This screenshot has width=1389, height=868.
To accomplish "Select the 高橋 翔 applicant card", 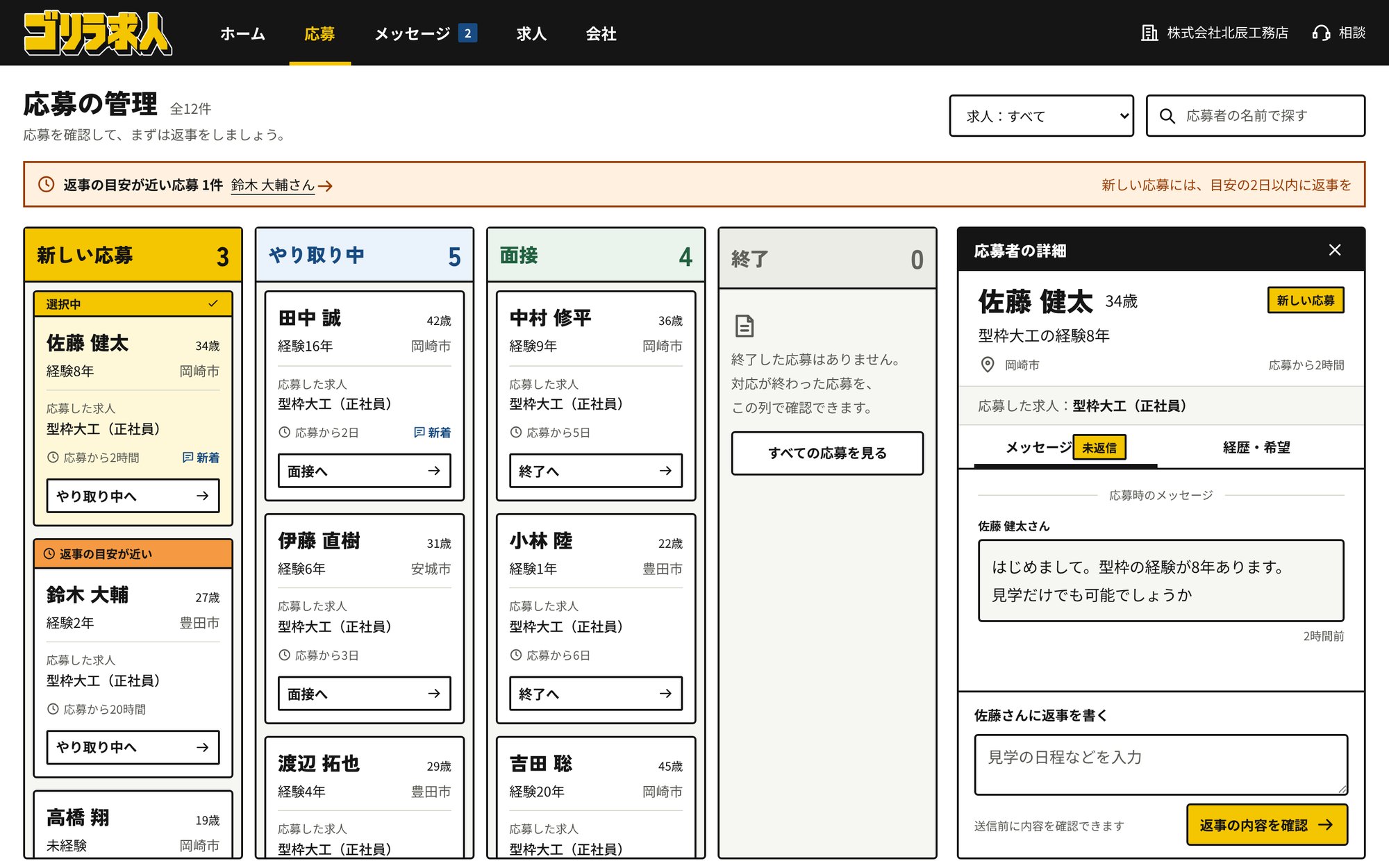I will pos(133,825).
